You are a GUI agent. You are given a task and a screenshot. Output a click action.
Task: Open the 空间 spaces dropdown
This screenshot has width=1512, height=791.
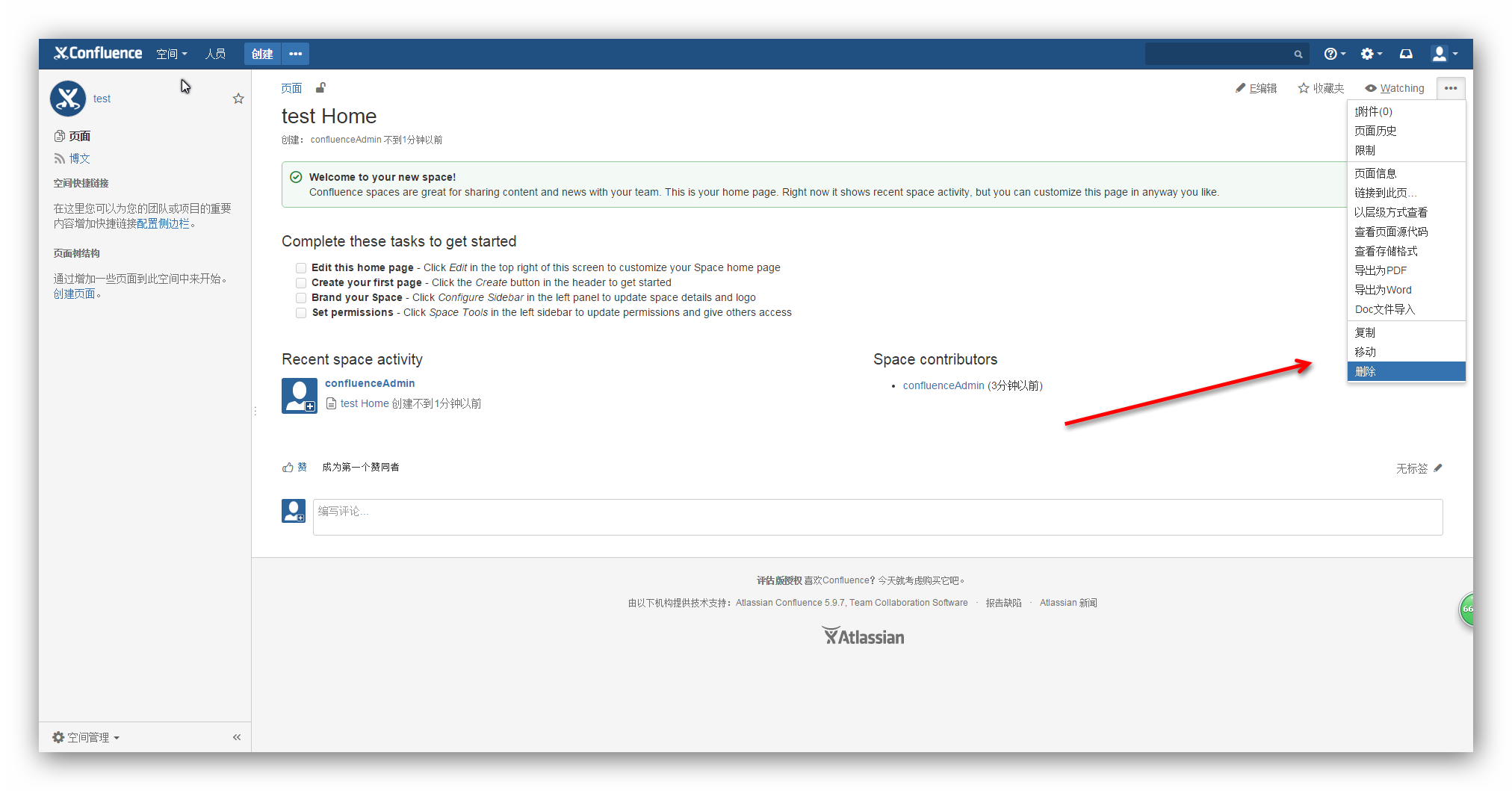pos(171,54)
